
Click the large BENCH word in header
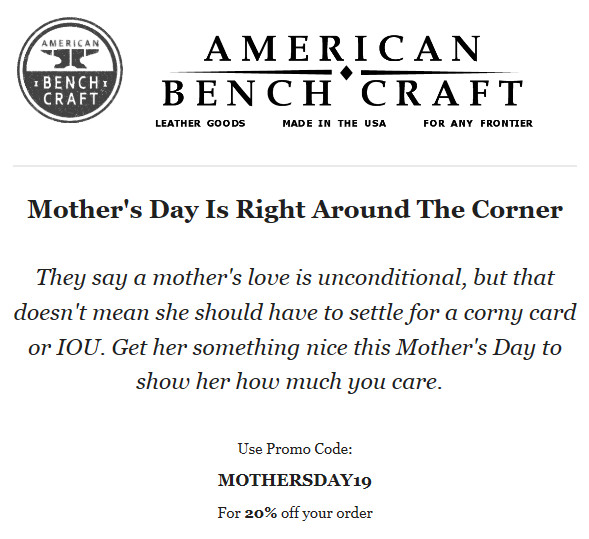[x=248, y=93]
